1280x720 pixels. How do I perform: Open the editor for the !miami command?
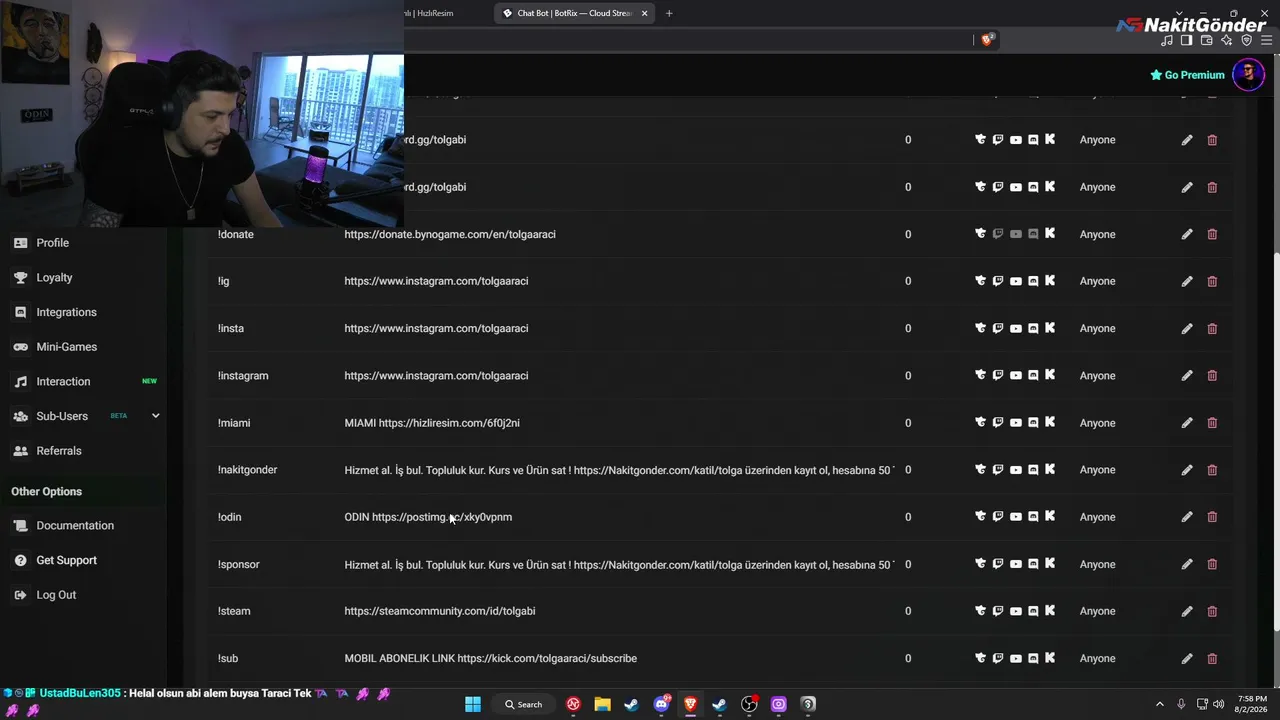coord(1187,423)
